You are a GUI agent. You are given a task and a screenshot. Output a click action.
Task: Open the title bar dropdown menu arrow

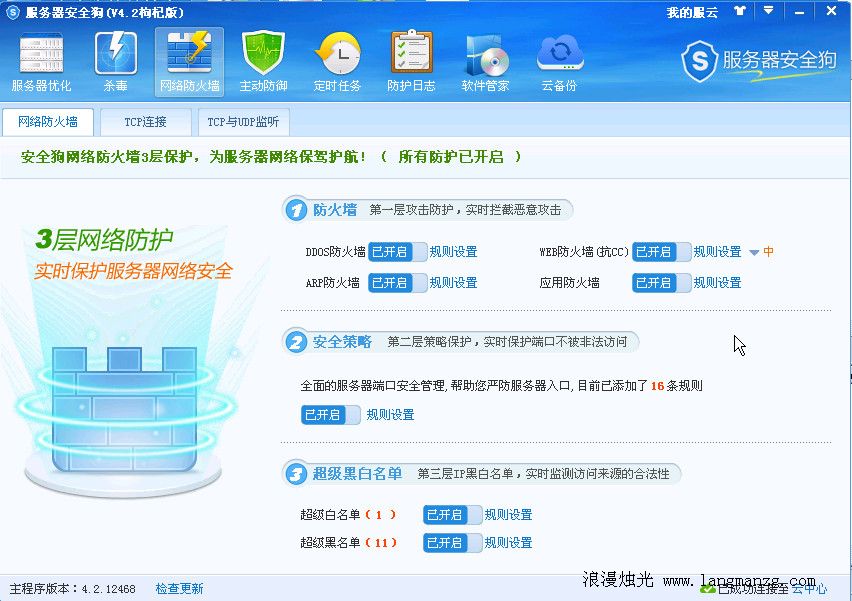(768, 10)
